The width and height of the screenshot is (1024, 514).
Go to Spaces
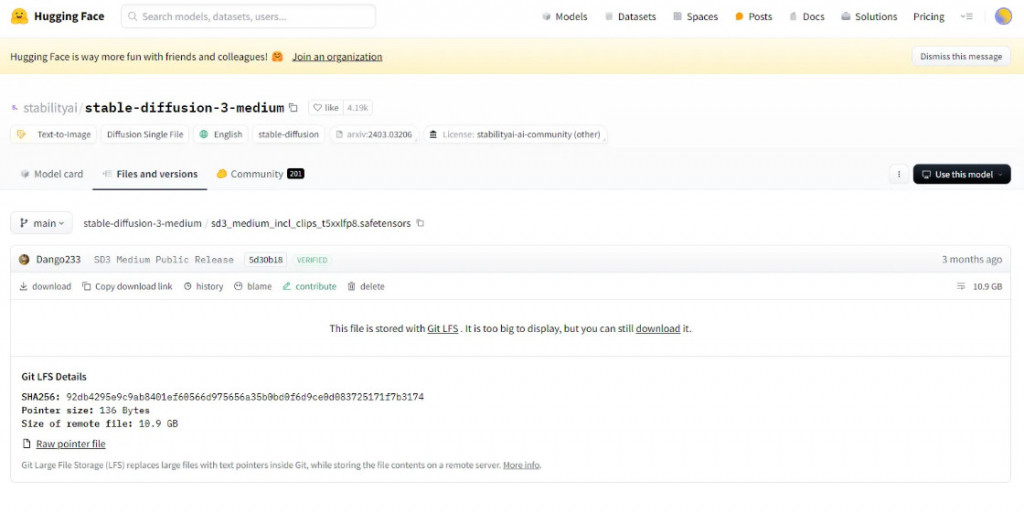(696, 16)
